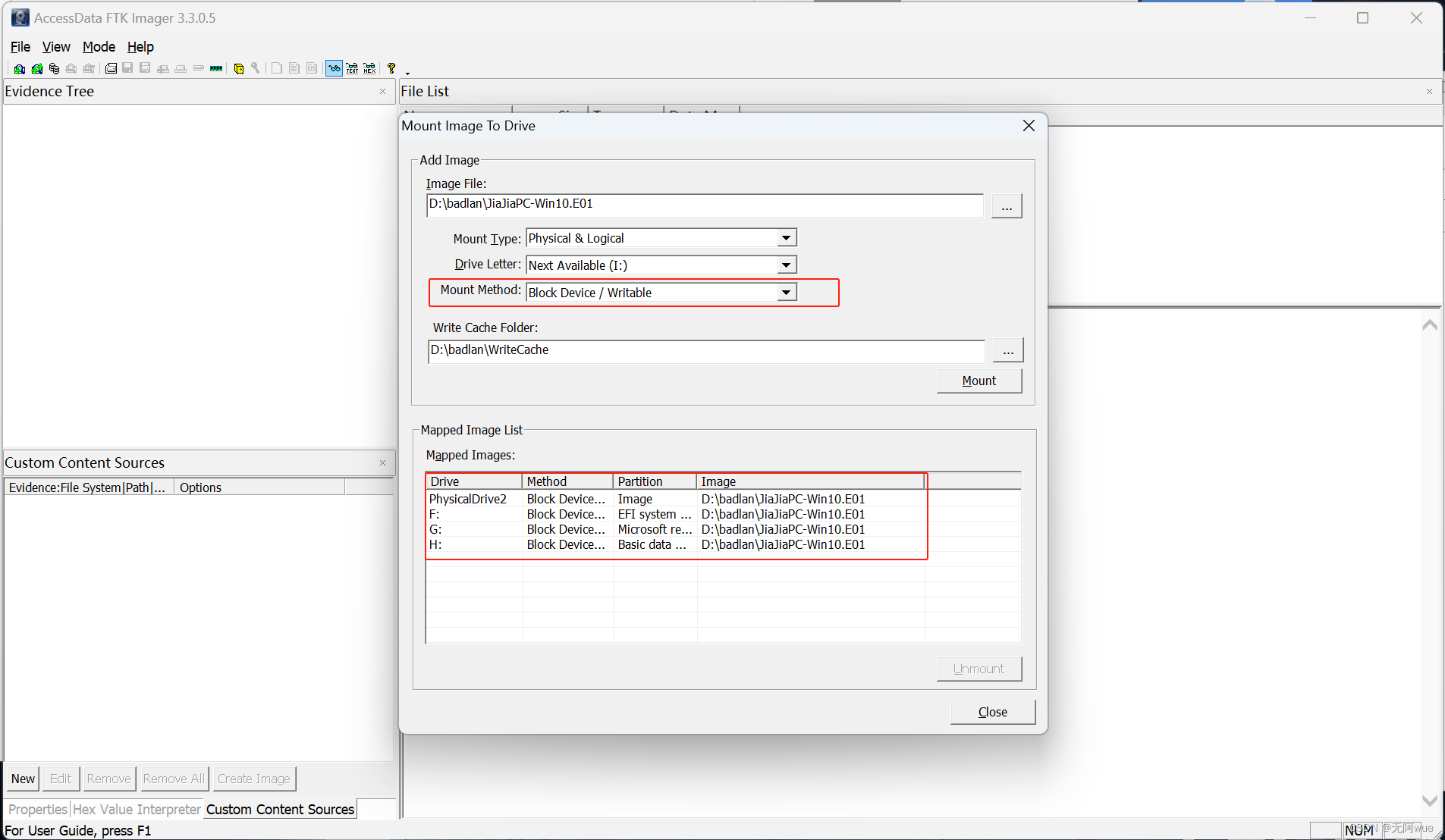Click the Export Files blank page icon

click(x=277, y=68)
